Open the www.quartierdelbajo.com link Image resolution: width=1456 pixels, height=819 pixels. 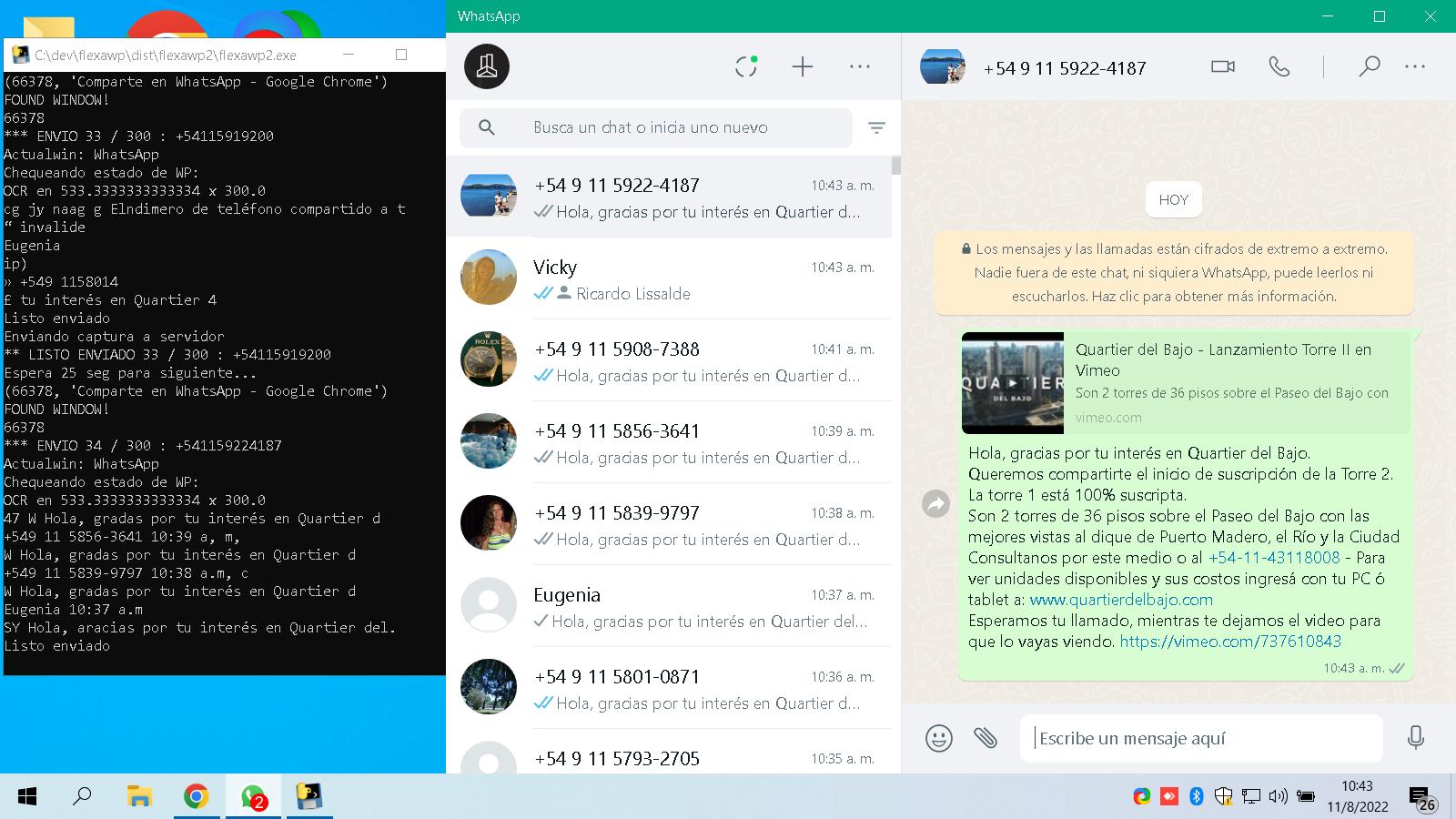click(1121, 600)
